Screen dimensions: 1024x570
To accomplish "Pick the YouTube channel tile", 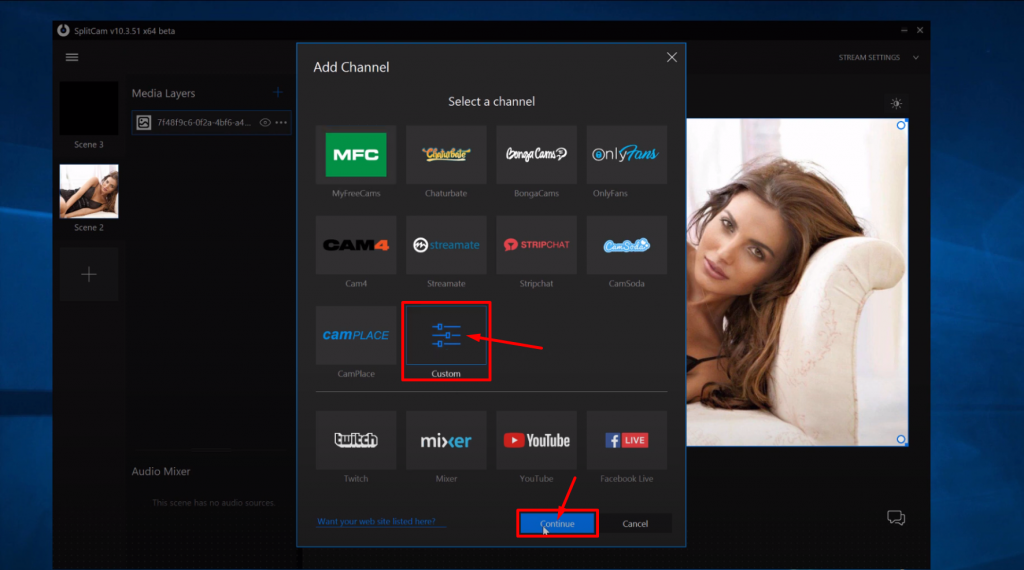I will (536, 440).
